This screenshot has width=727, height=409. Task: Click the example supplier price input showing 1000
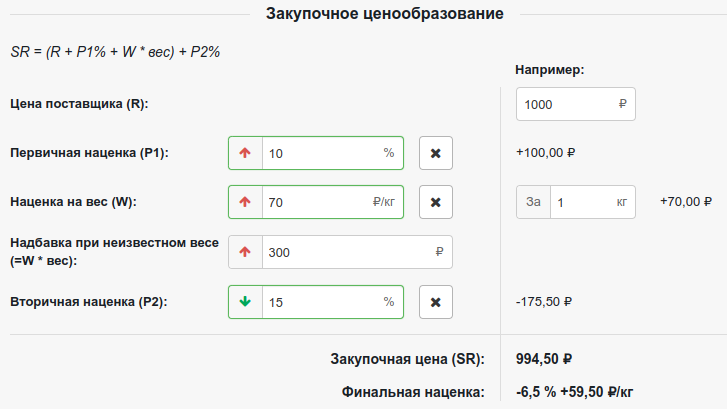[565, 104]
